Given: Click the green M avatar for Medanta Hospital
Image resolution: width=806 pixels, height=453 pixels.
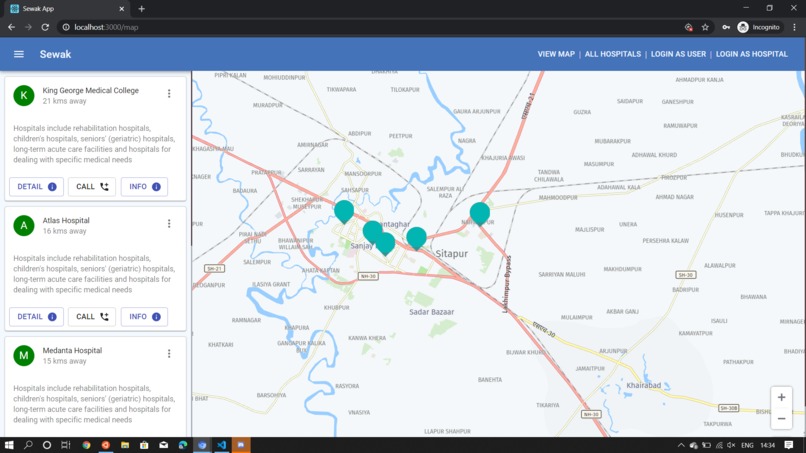Looking at the screenshot, I should coord(24,355).
